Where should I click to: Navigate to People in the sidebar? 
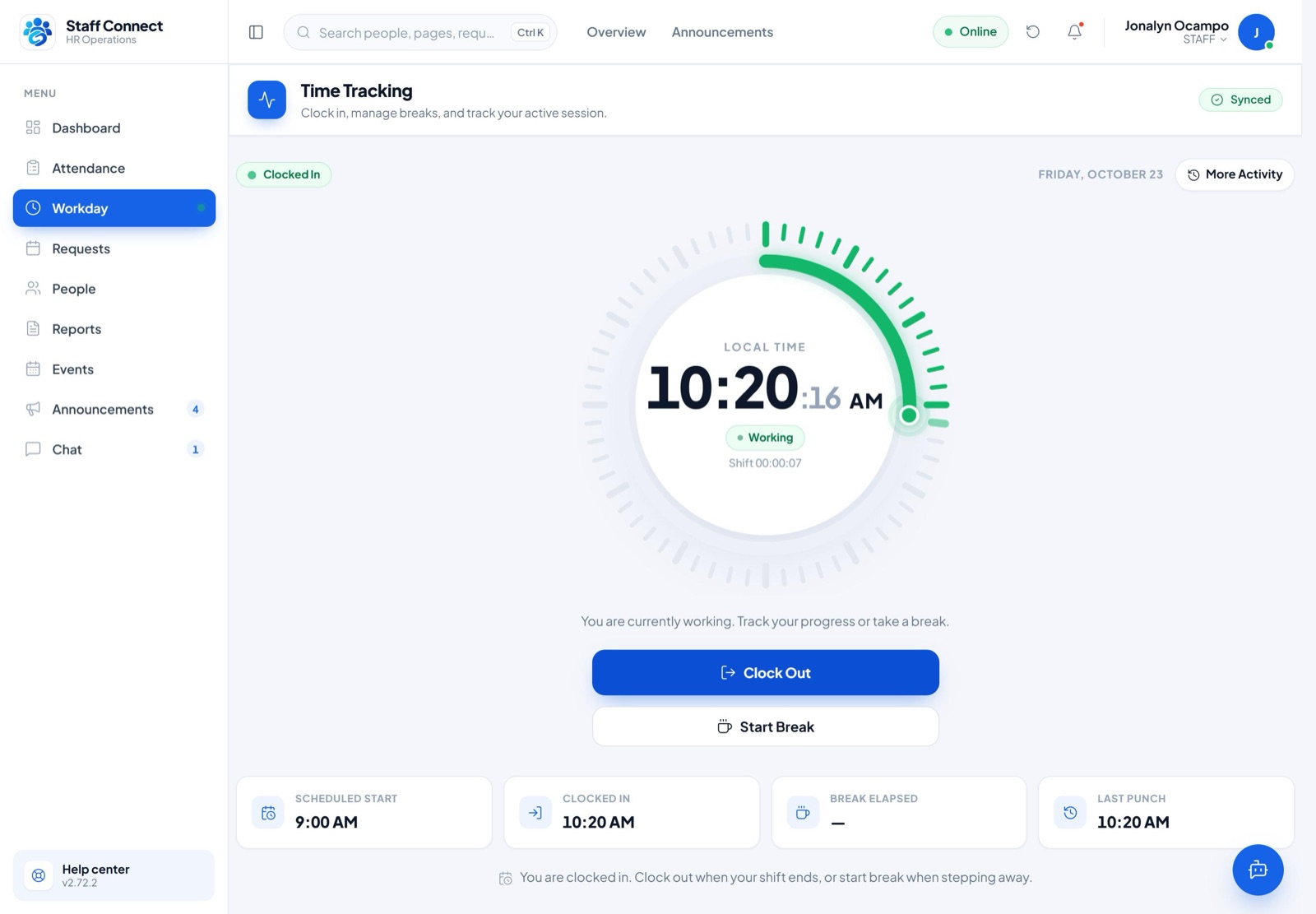click(114, 289)
